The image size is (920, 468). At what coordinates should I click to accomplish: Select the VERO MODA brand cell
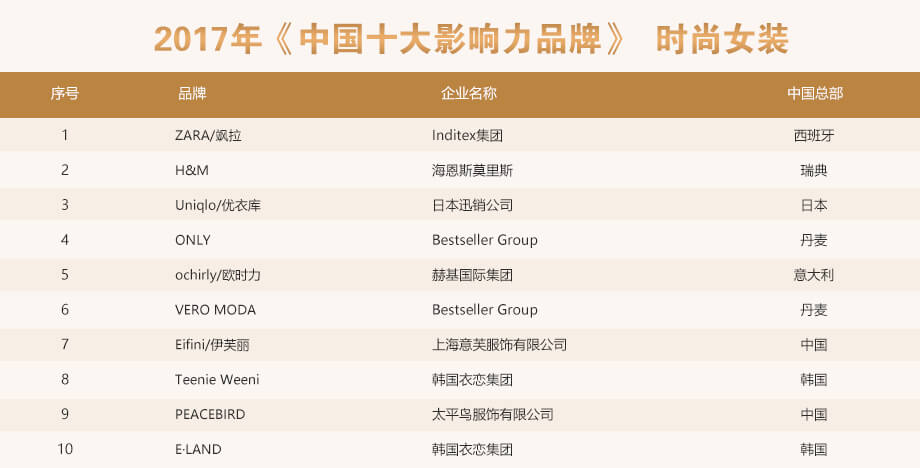(215, 310)
